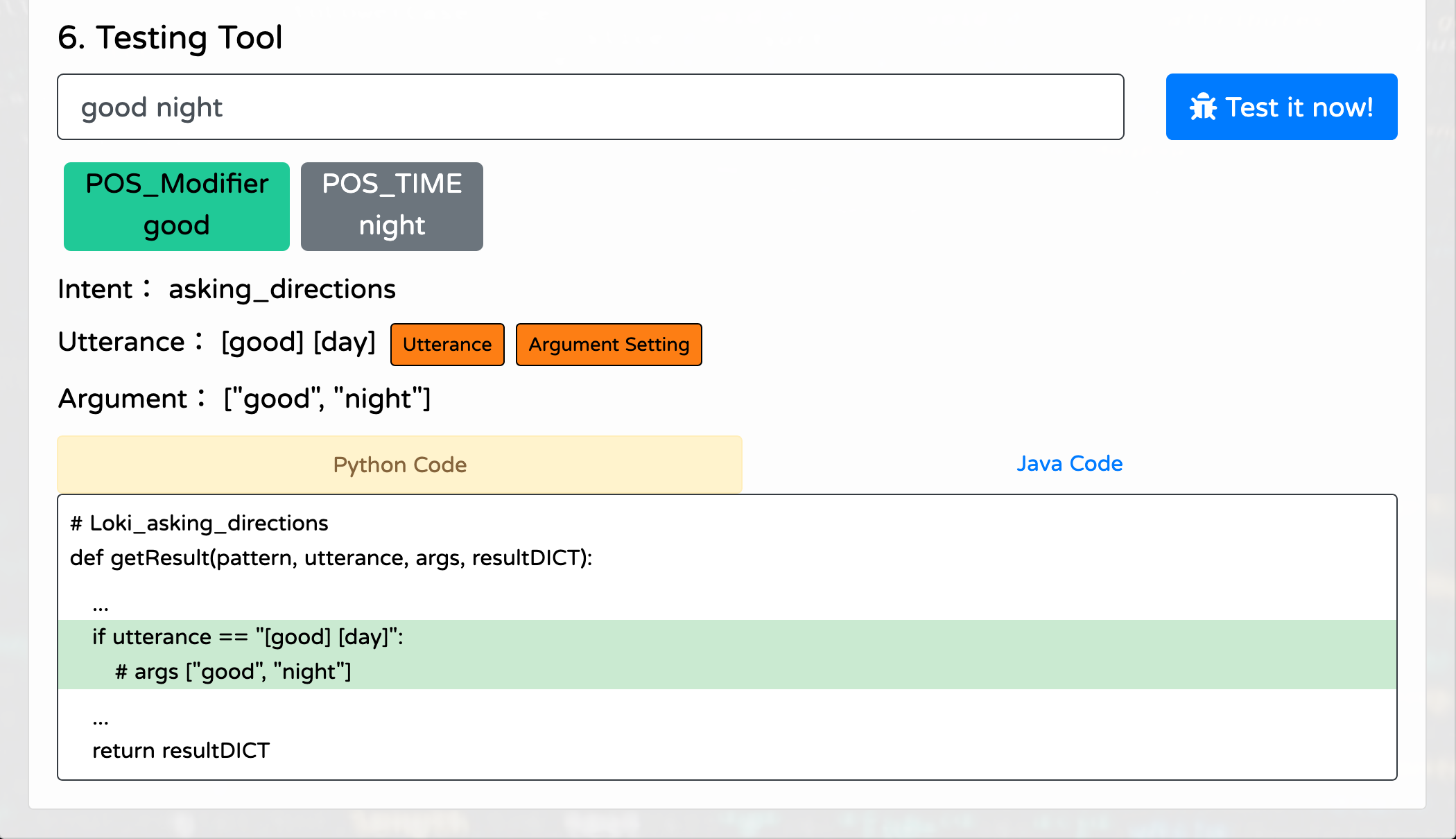Click the Loki_asking_directions comment line

pyautogui.click(x=198, y=523)
